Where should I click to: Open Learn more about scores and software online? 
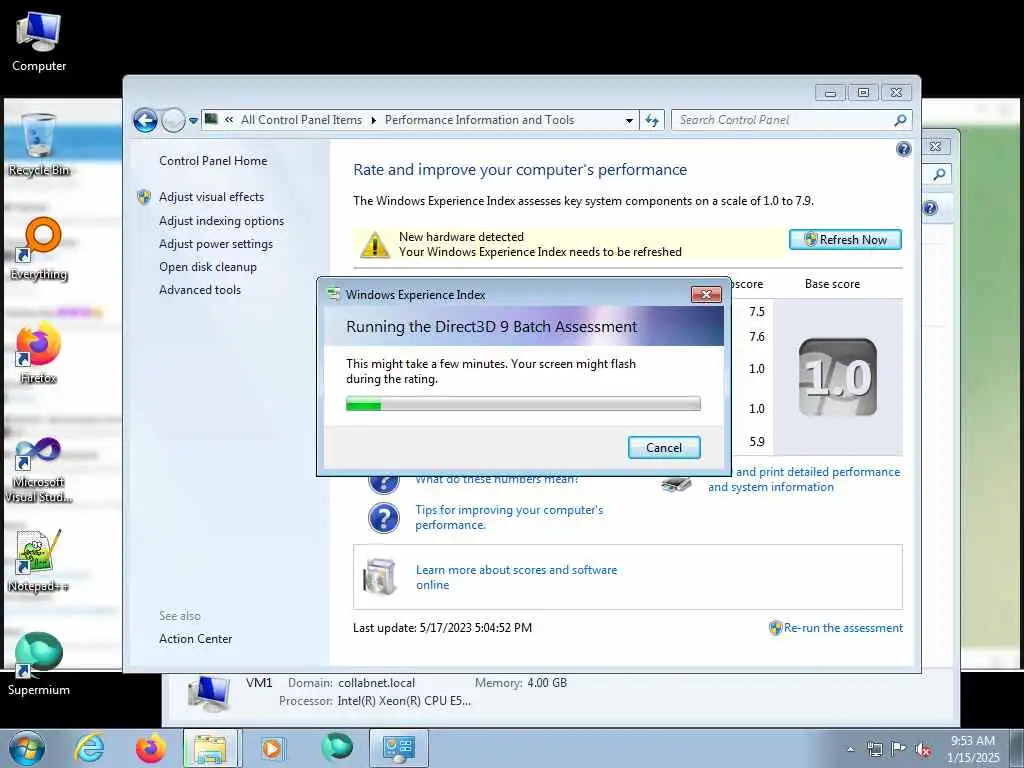517,577
